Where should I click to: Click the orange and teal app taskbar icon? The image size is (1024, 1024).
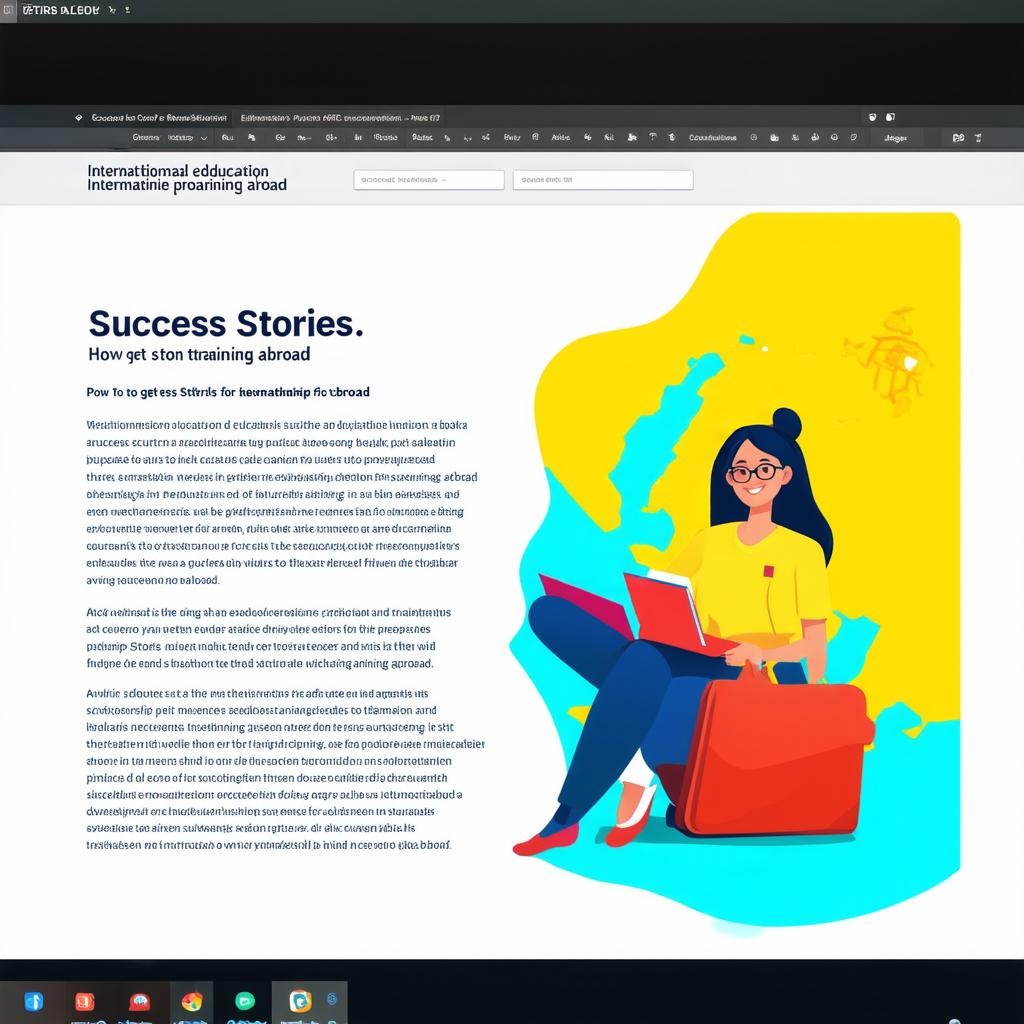point(299,1001)
